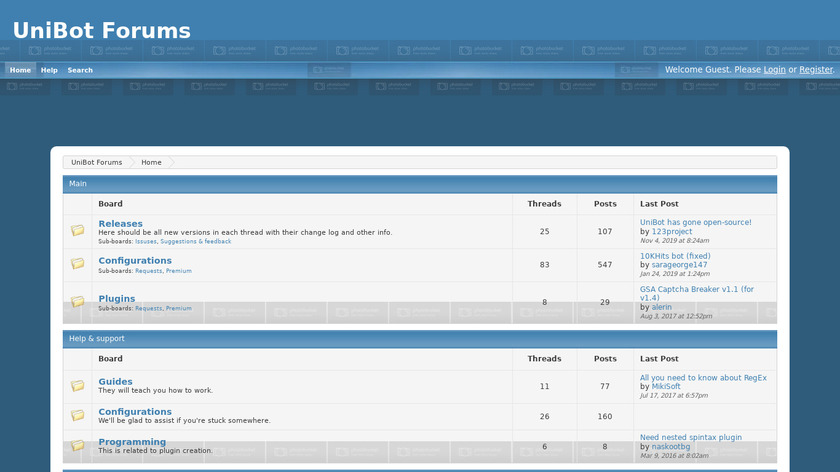Click the Login link

[x=774, y=70]
